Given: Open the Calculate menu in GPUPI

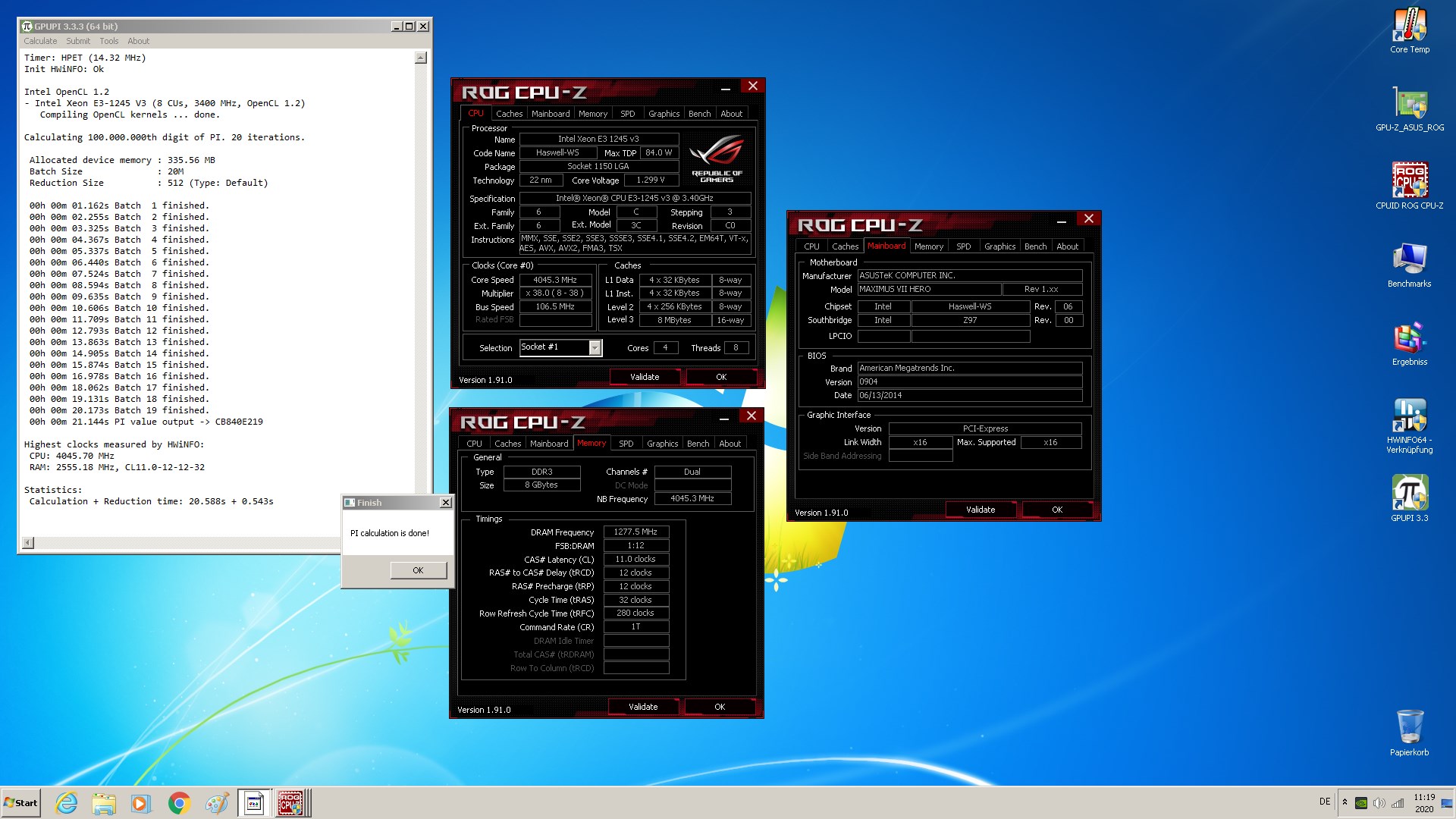Looking at the screenshot, I should [40, 41].
